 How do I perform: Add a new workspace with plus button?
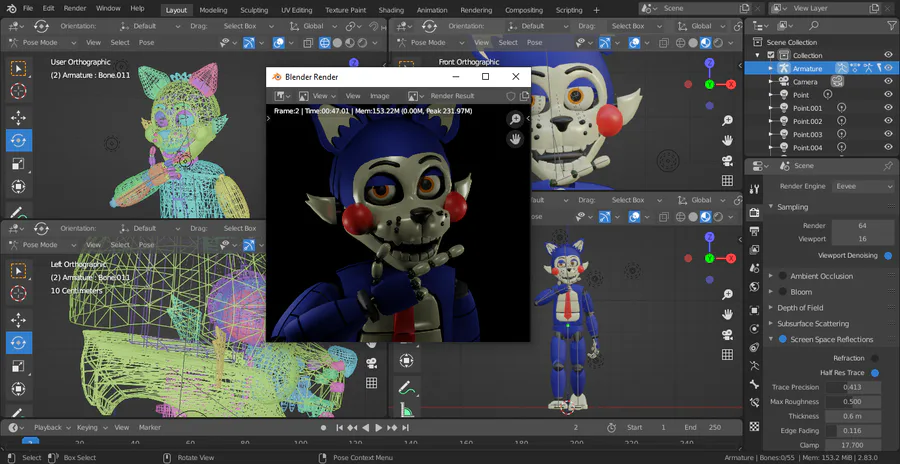[596, 10]
